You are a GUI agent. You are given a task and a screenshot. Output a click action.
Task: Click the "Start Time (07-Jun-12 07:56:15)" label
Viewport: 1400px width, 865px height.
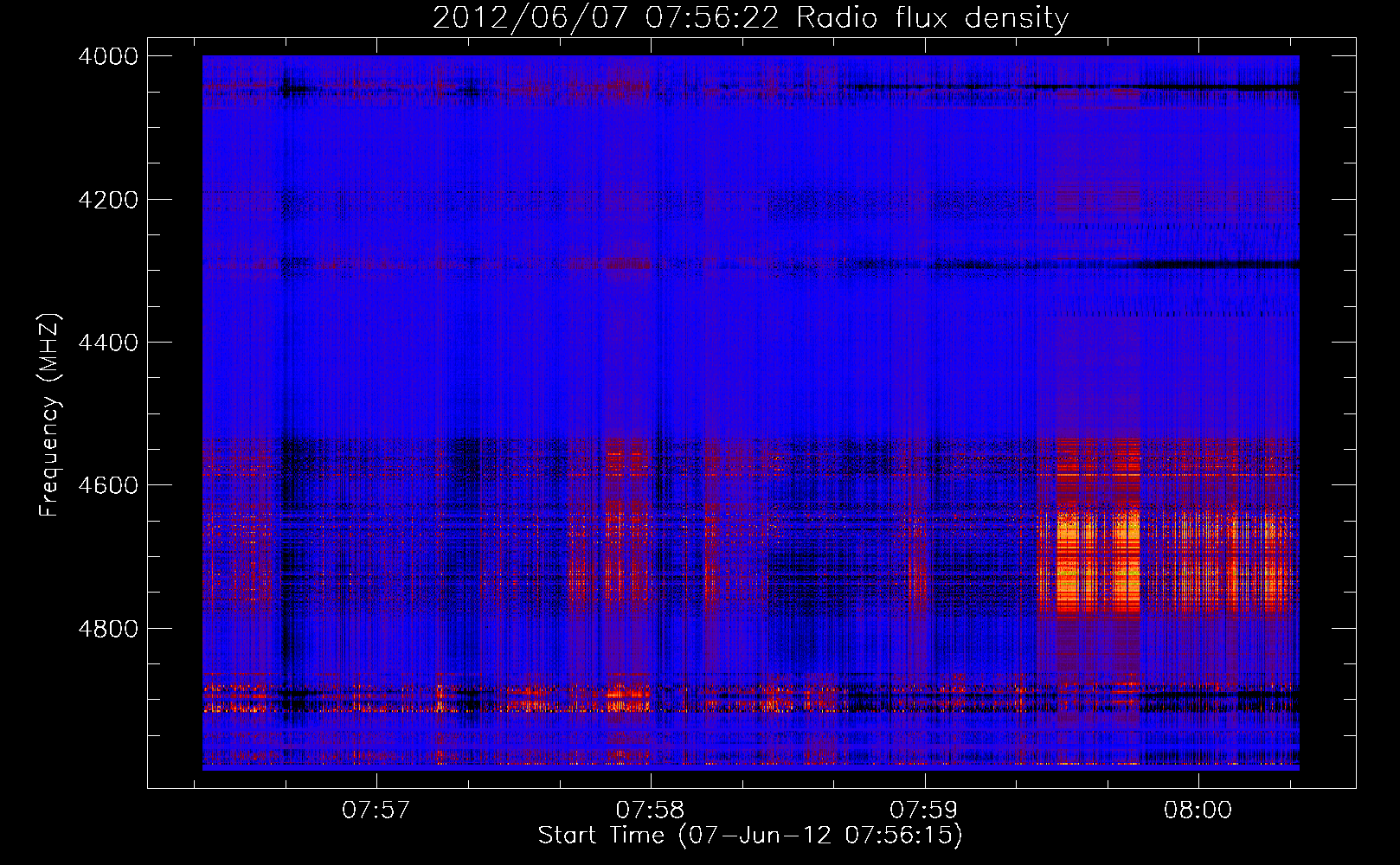pos(750,836)
